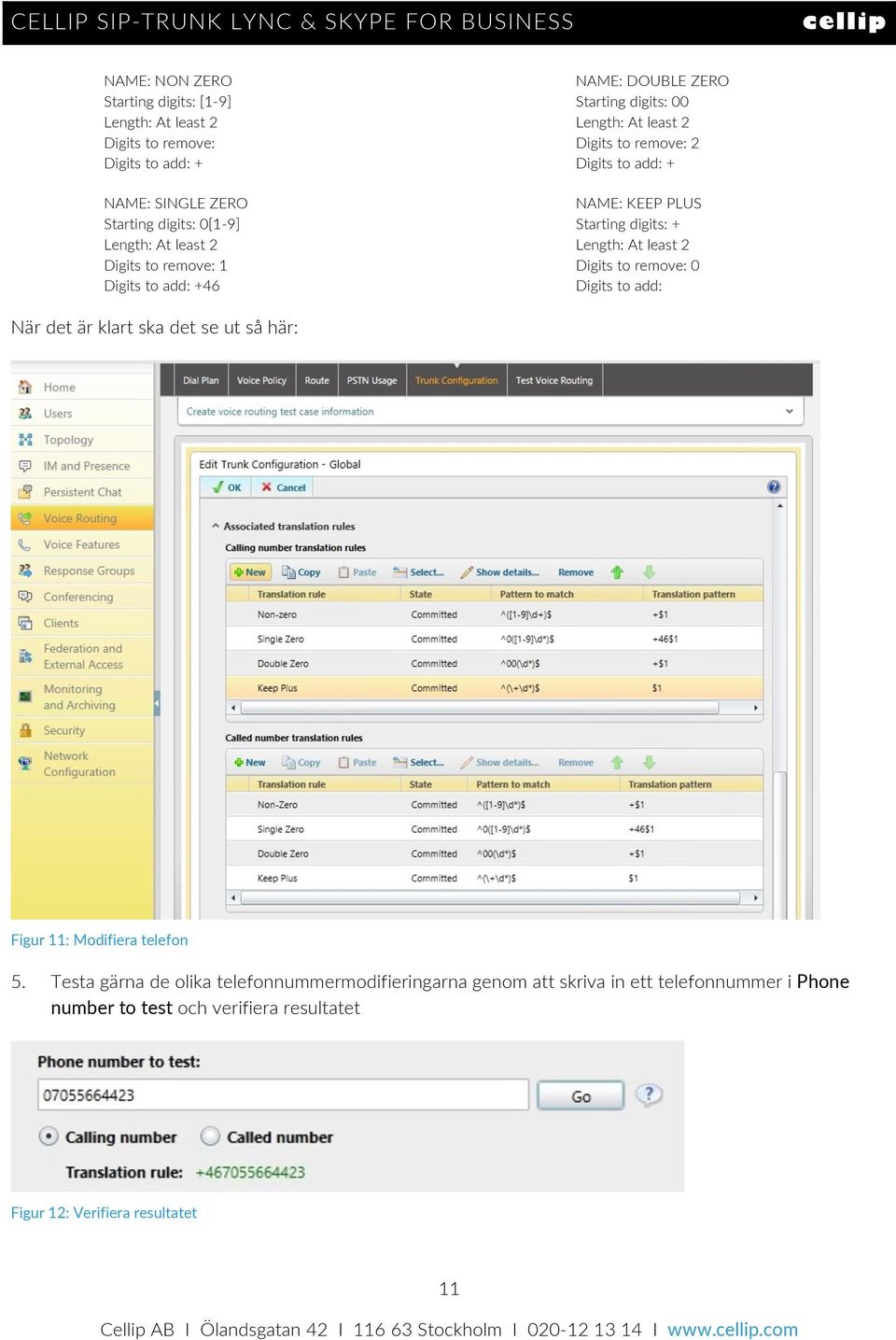
Task: Select Keep Plus row in called rules
Action: click(x=496, y=878)
